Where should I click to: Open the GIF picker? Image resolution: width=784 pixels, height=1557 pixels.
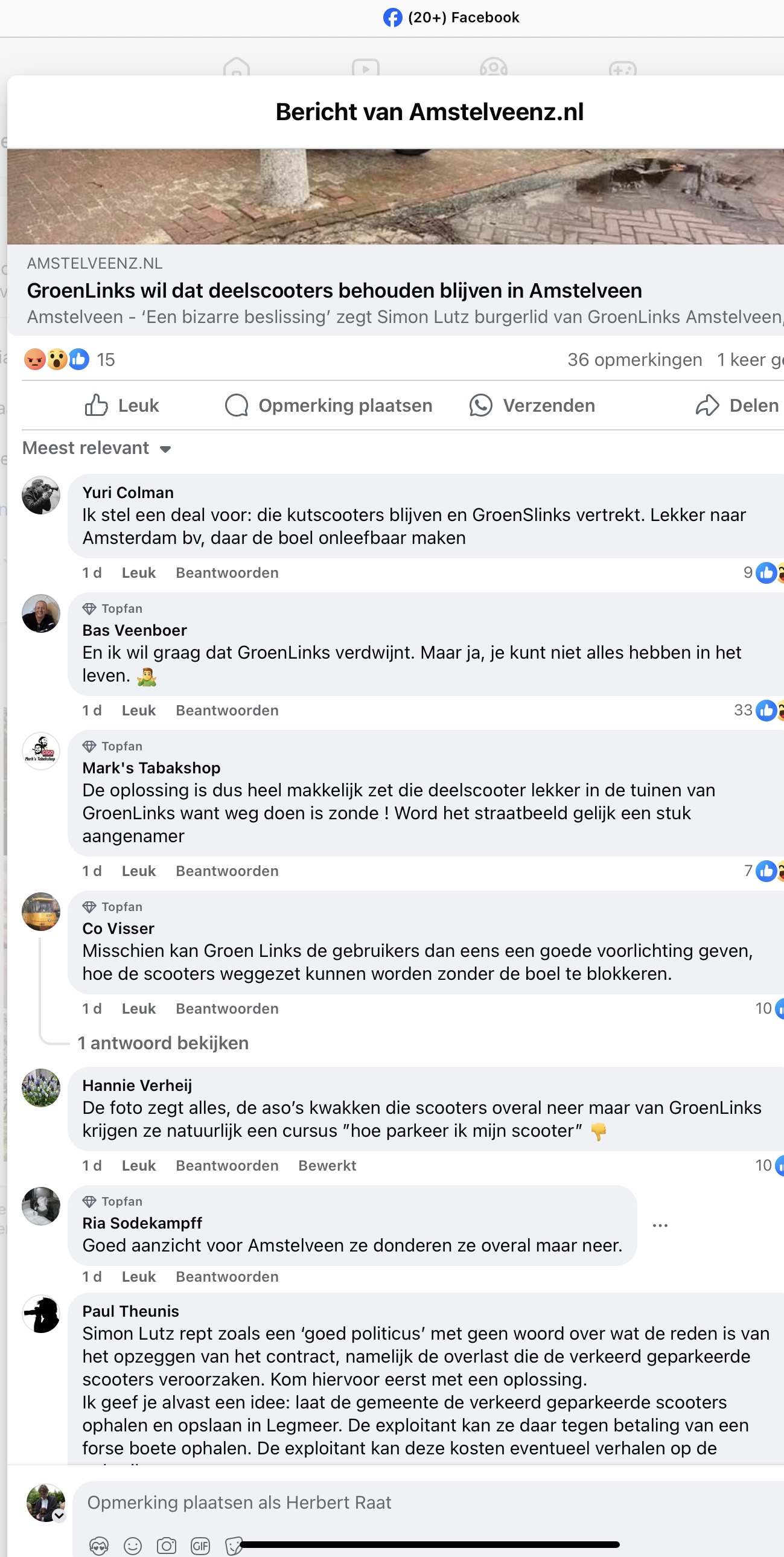pos(200,1546)
